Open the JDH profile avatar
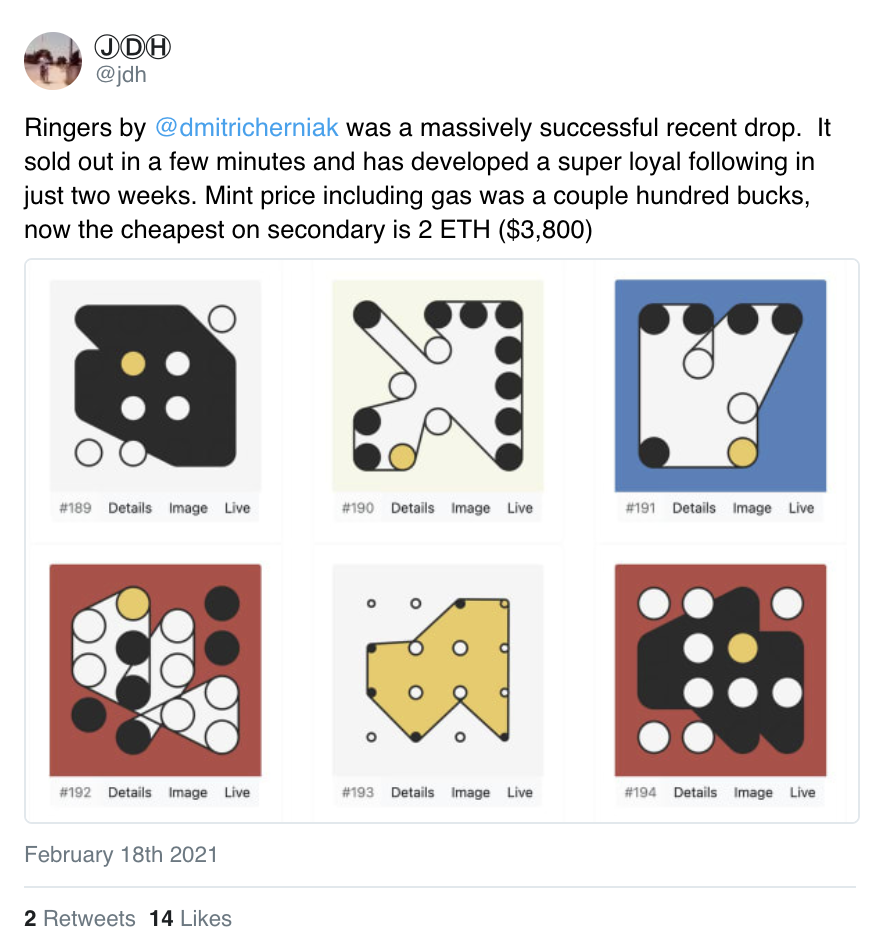Screen dimensions: 878x950 click(x=53, y=61)
